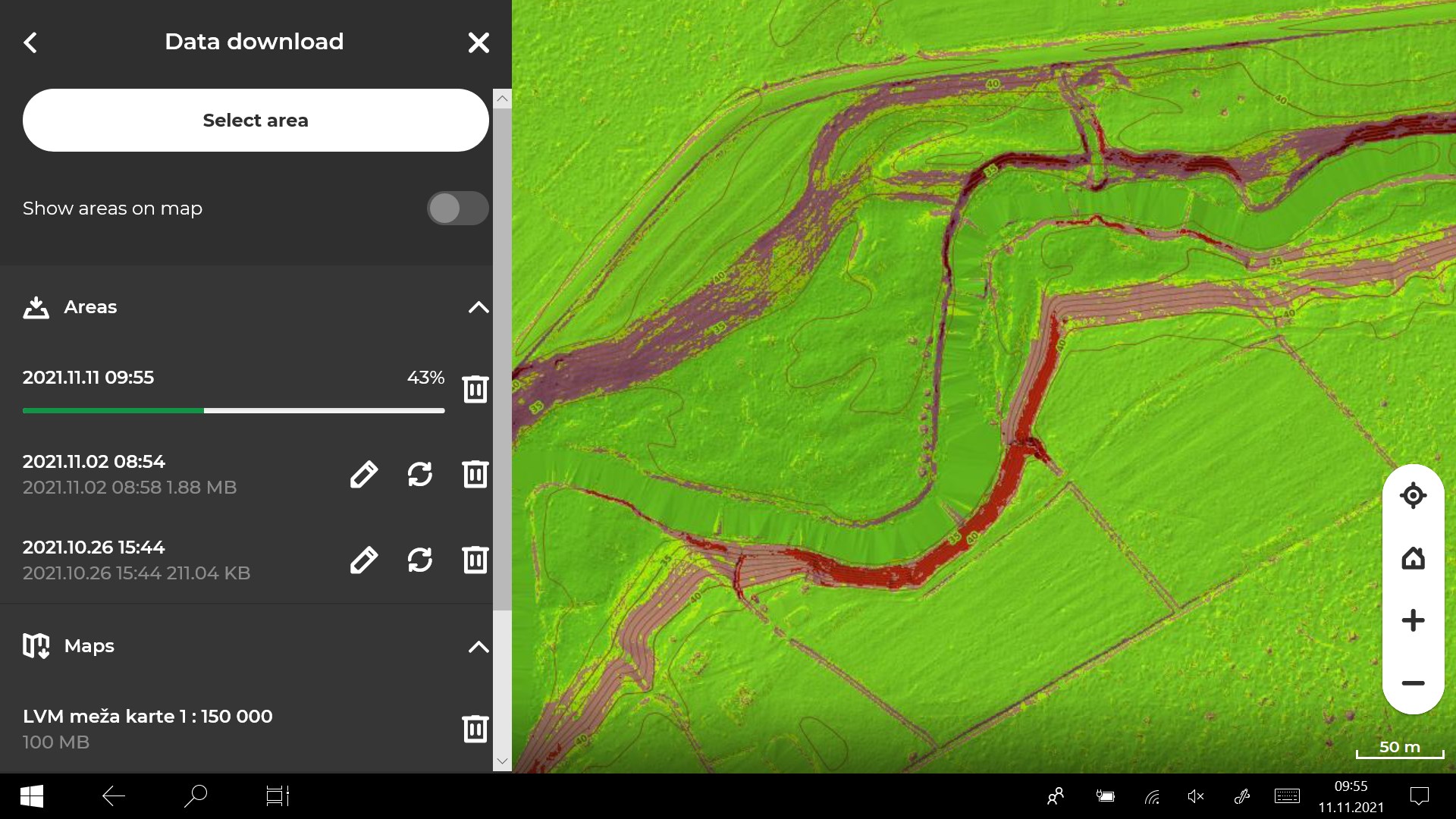Image resolution: width=1456 pixels, height=819 pixels.
Task: Zoom in with the plus button
Action: pyautogui.click(x=1413, y=620)
